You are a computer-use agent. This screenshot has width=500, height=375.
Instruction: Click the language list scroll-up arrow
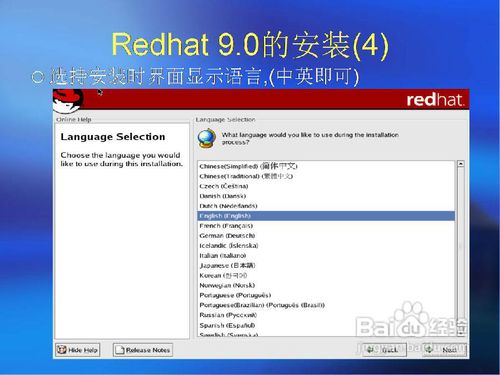click(461, 164)
